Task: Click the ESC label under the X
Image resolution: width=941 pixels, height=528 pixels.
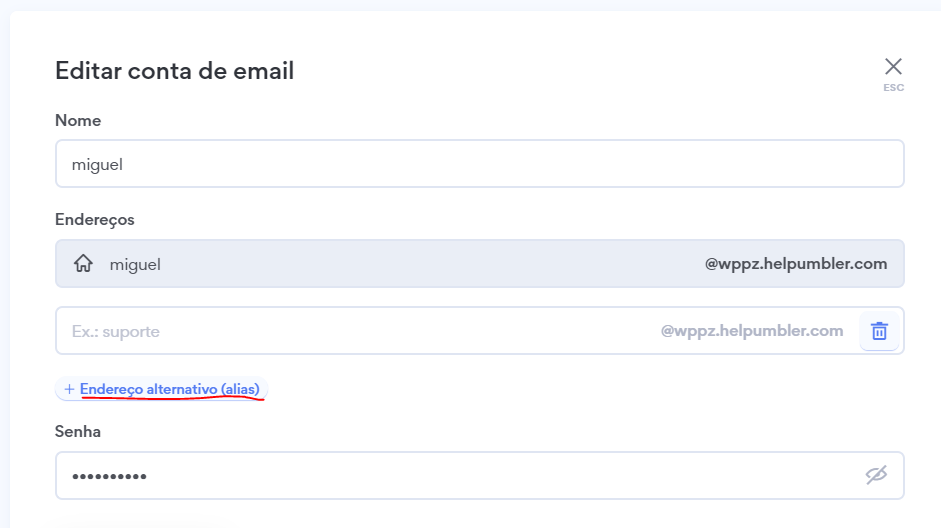Action: 893,88
